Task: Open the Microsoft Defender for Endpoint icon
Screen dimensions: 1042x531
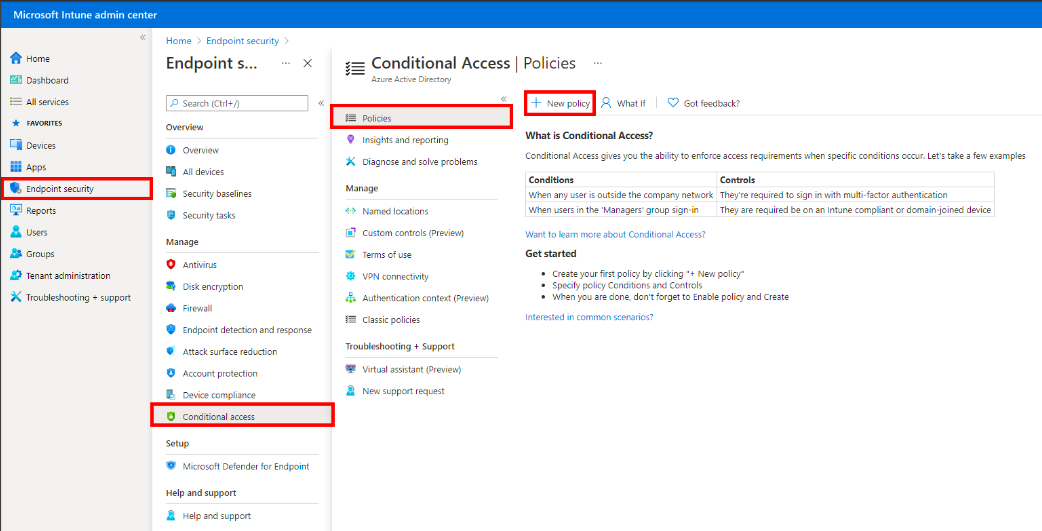Action: tap(171, 467)
